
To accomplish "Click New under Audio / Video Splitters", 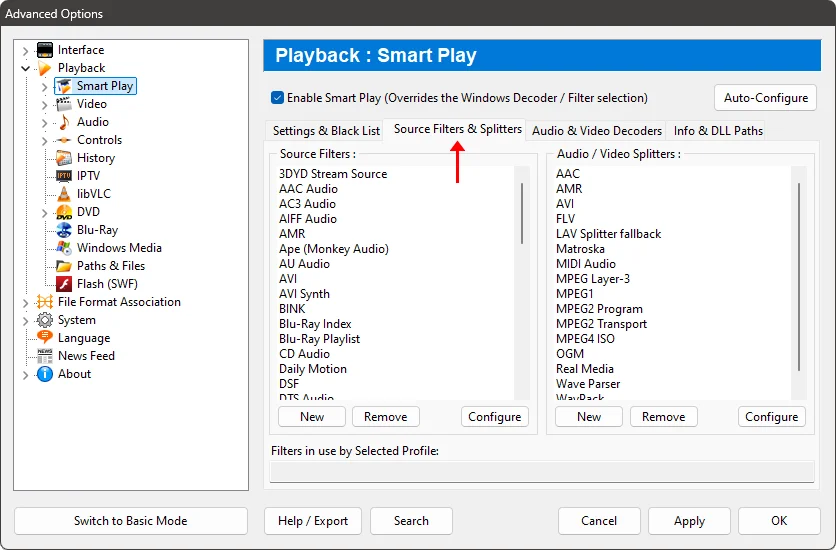I will pos(589,417).
